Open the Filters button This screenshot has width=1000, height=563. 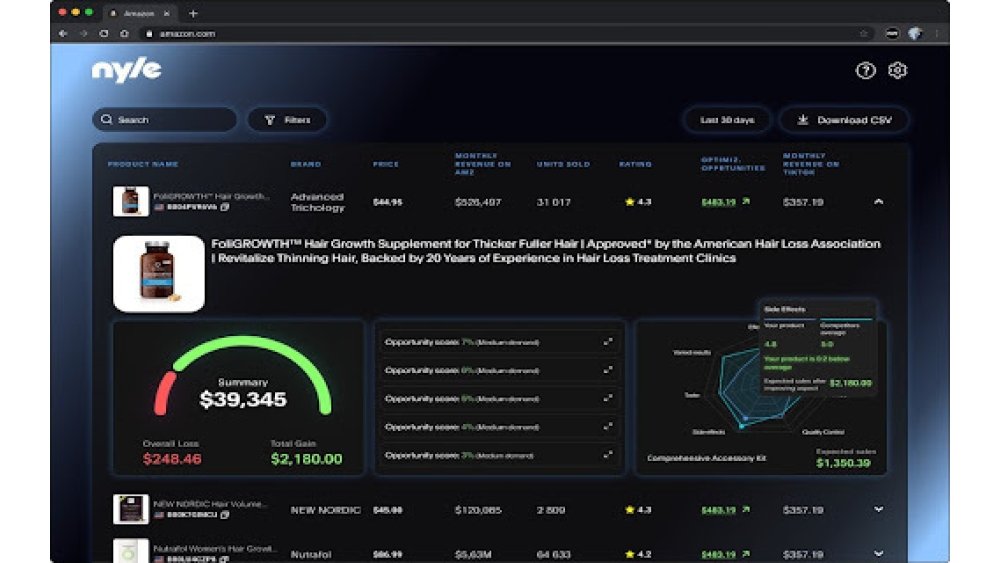287,119
